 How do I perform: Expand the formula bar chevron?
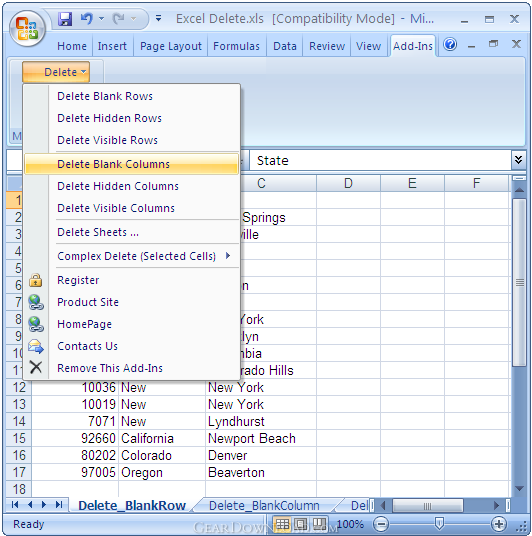click(518, 160)
